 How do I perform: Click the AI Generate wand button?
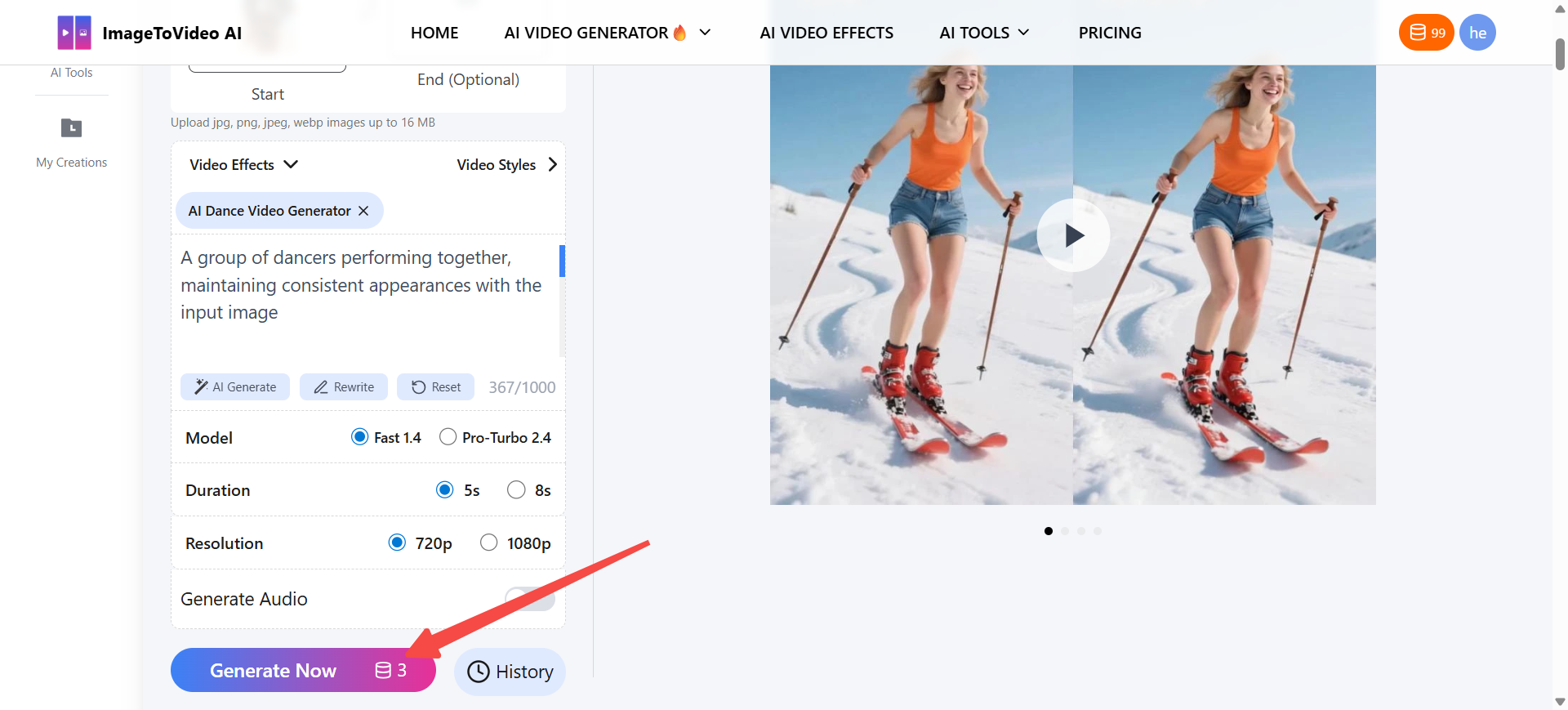(235, 387)
